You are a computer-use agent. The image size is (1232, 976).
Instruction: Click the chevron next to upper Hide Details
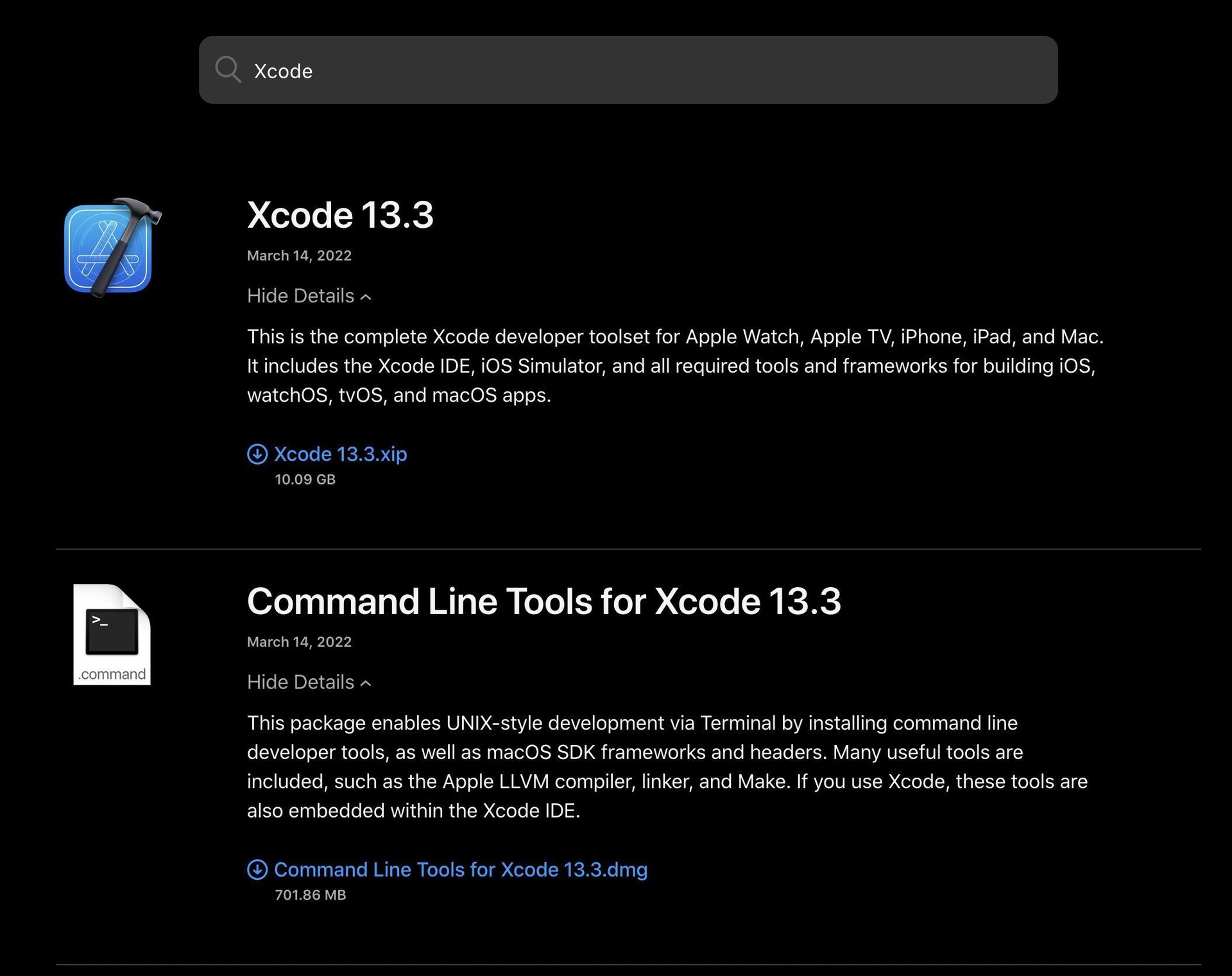pyautogui.click(x=366, y=296)
